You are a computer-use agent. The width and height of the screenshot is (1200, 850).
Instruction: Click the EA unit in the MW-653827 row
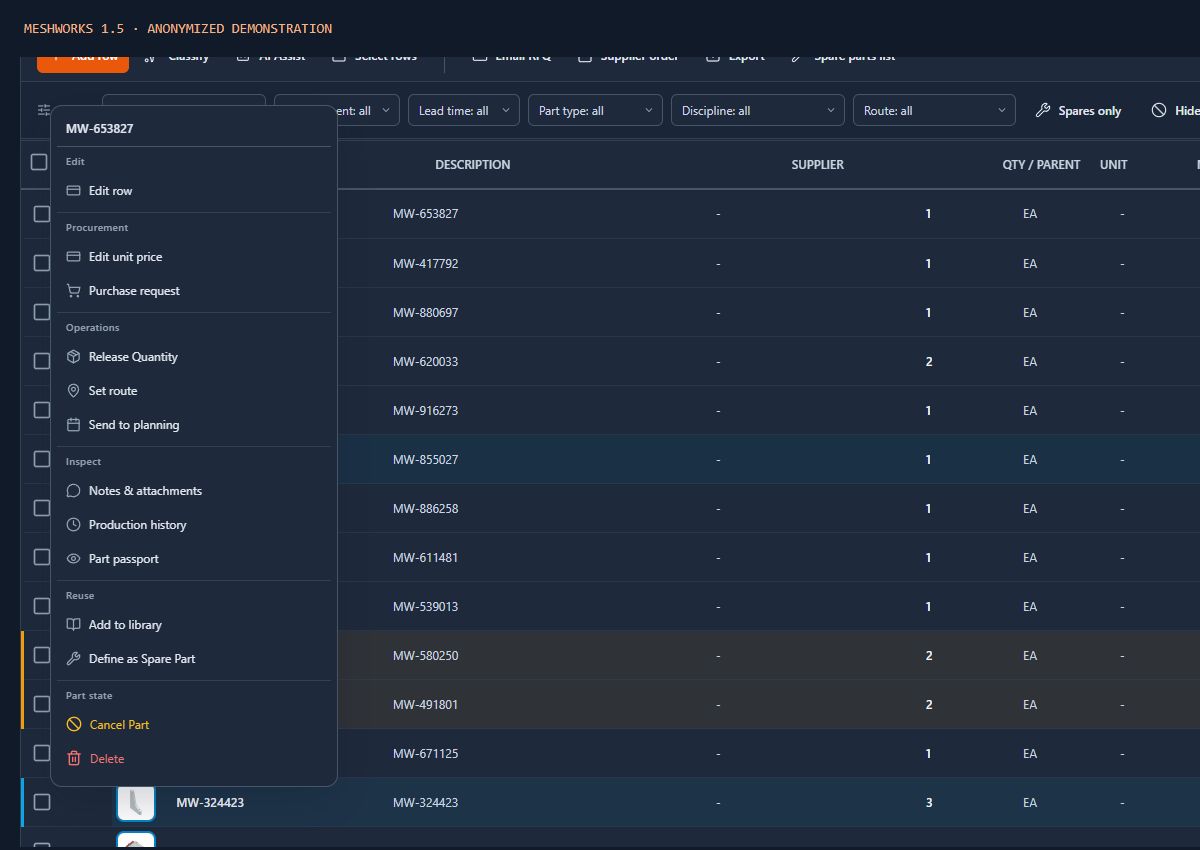(1030, 214)
